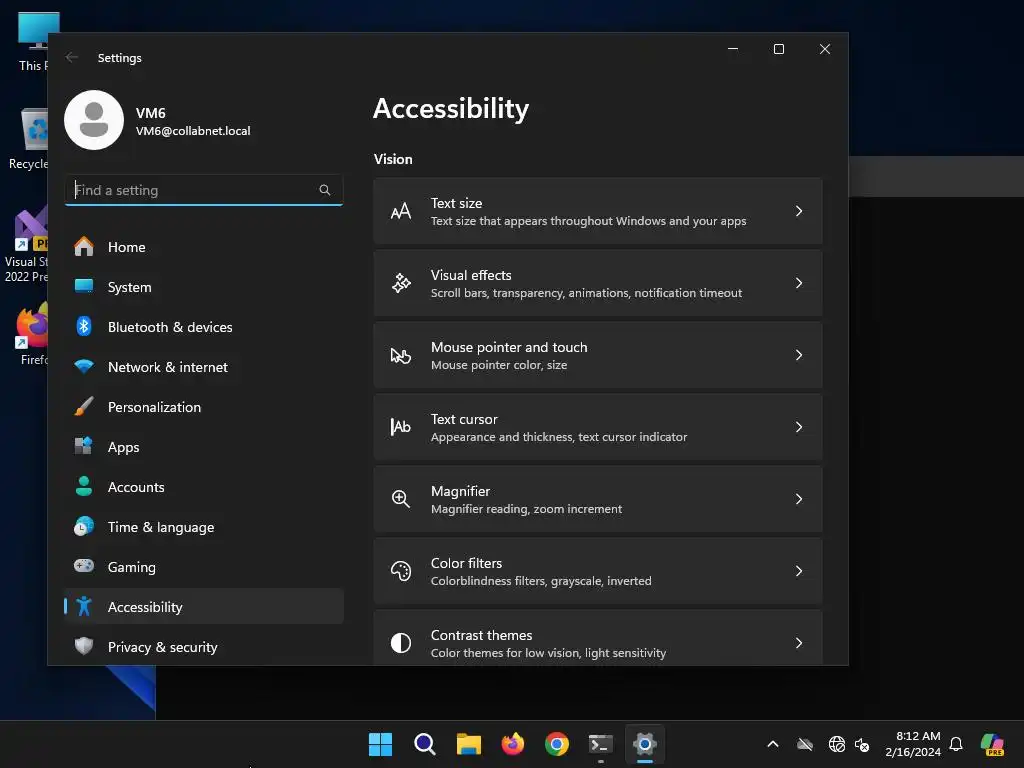Click the Contrast themes half-circle icon
The height and width of the screenshot is (768, 1024).
[401, 643]
